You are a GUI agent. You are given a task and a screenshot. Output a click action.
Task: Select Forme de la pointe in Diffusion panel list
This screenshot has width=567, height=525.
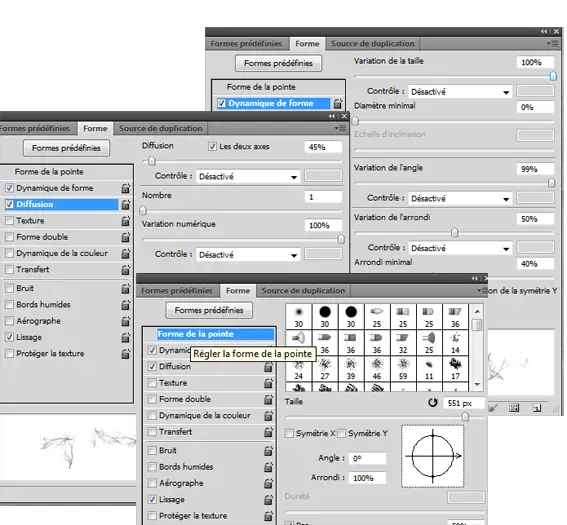(49, 172)
